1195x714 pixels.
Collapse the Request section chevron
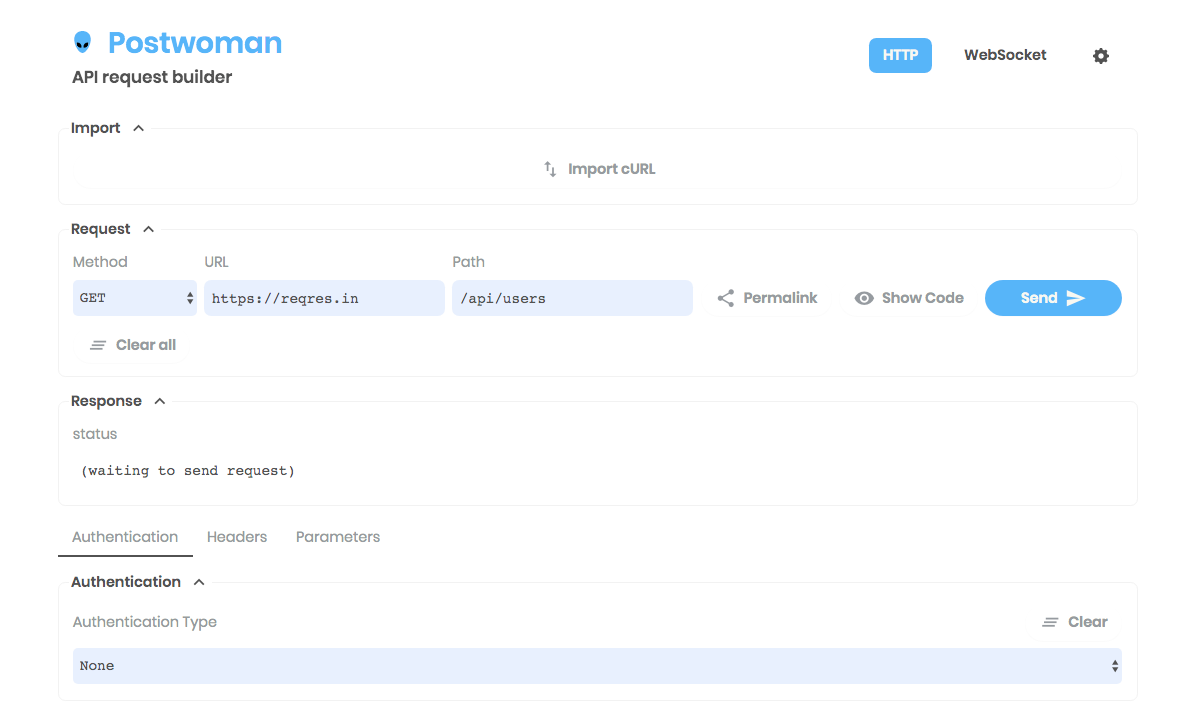149,229
